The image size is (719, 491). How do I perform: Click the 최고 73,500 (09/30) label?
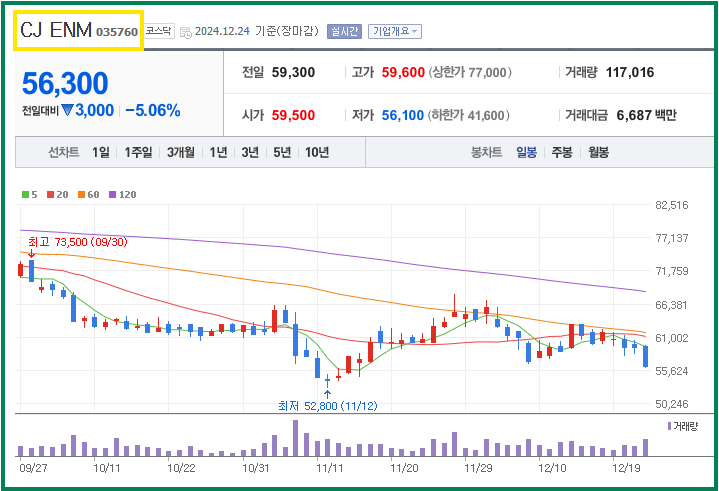pyautogui.click(x=77, y=242)
